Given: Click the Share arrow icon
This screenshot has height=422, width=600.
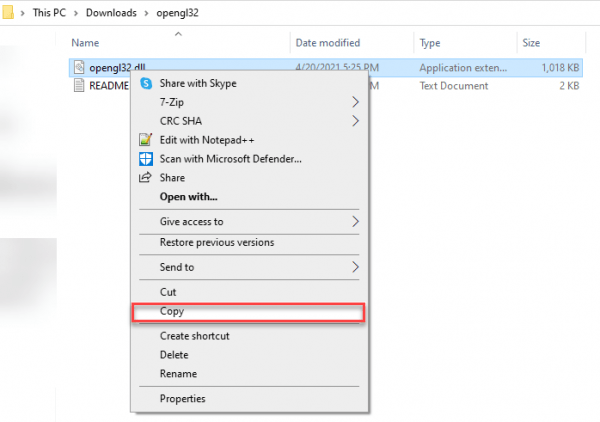Looking at the screenshot, I should [x=146, y=178].
